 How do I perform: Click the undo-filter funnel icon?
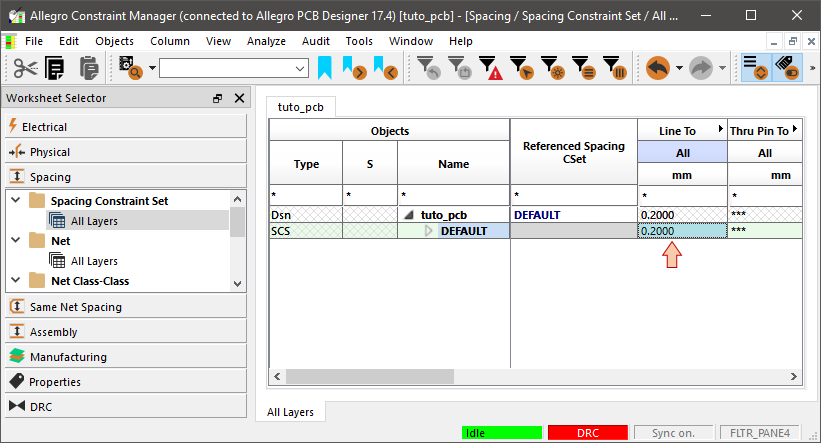[x=428, y=68]
